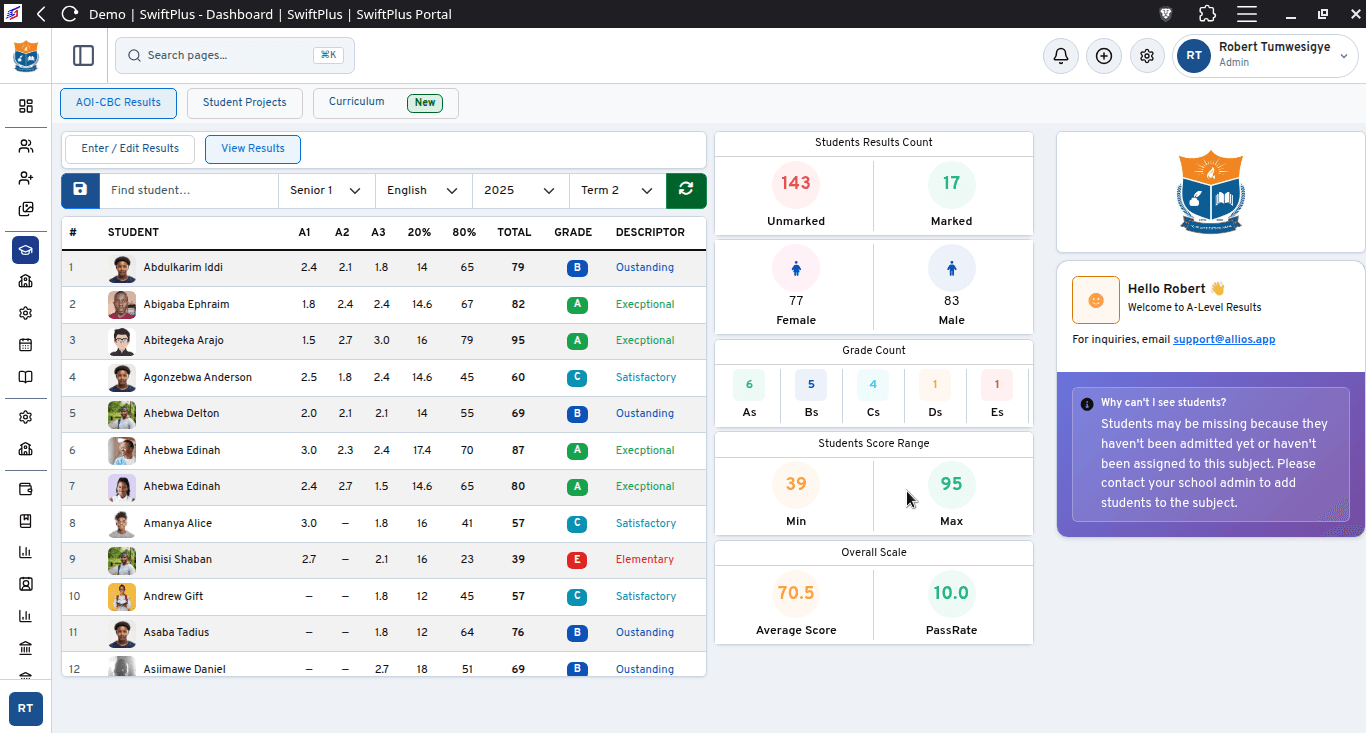Expand the Senior 1 class dropdown
Viewport: 1366px width, 733px height.
click(x=326, y=190)
